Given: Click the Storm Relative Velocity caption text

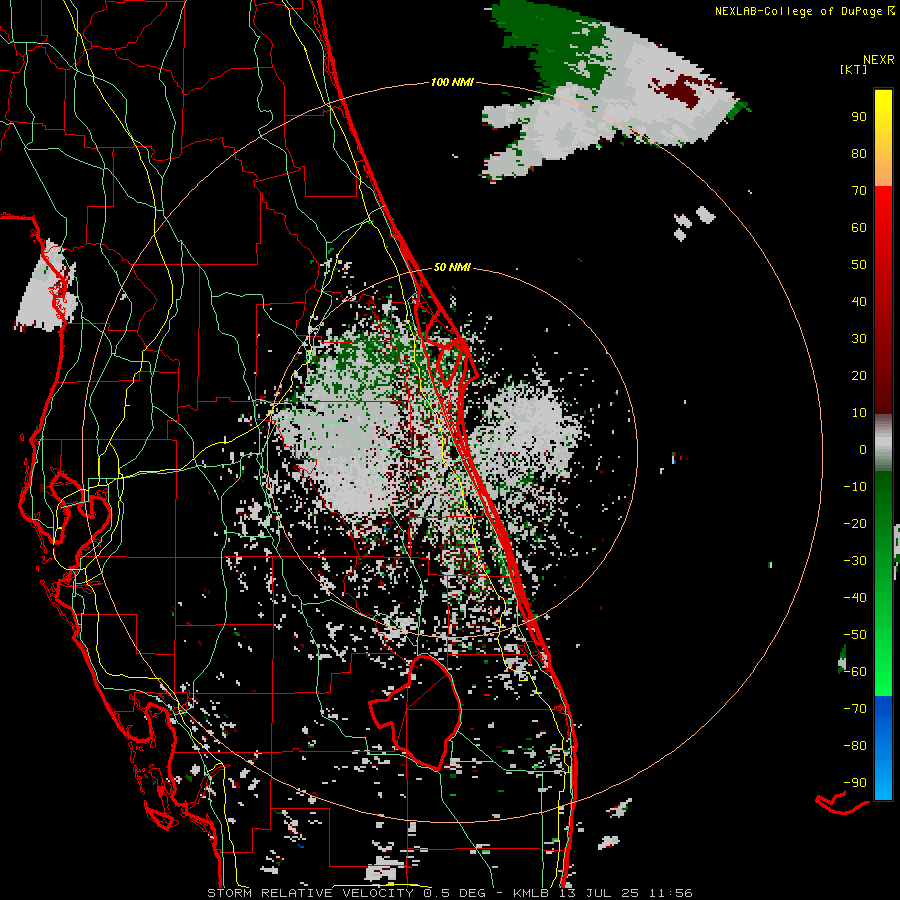Looking at the screenshot, I should 449,893.
